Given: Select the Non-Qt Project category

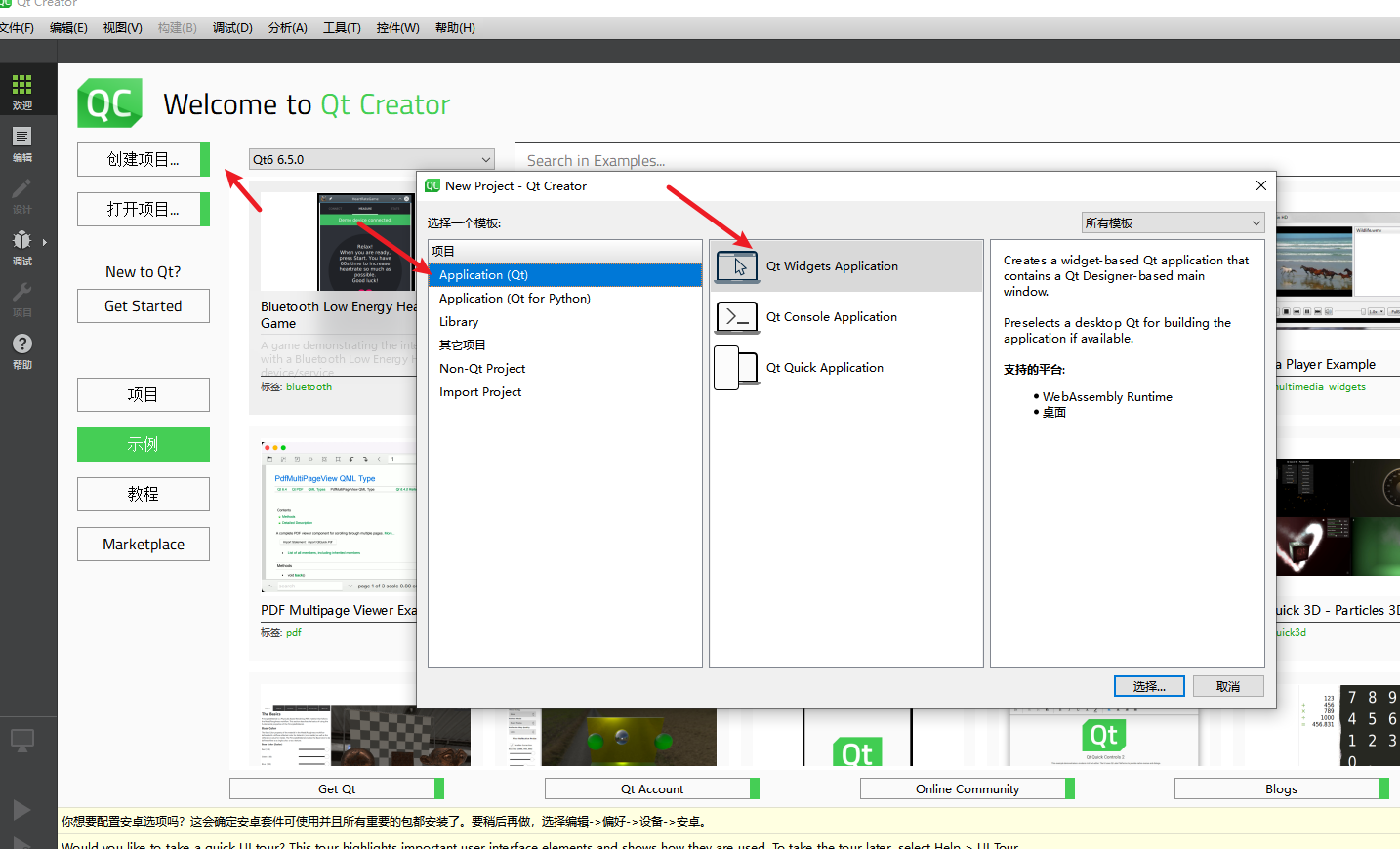Looking at the screenshot, I should (x=565, y=369).
